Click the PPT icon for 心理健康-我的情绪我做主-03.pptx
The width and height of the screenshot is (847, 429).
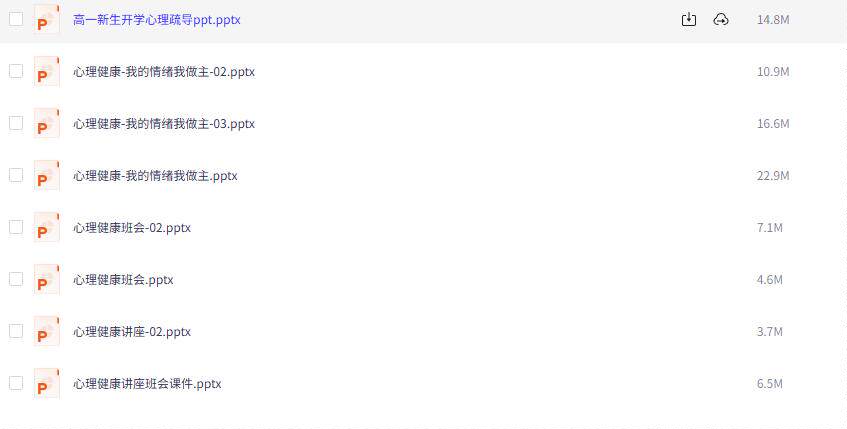pyautogui.click(x=46, y=123)
